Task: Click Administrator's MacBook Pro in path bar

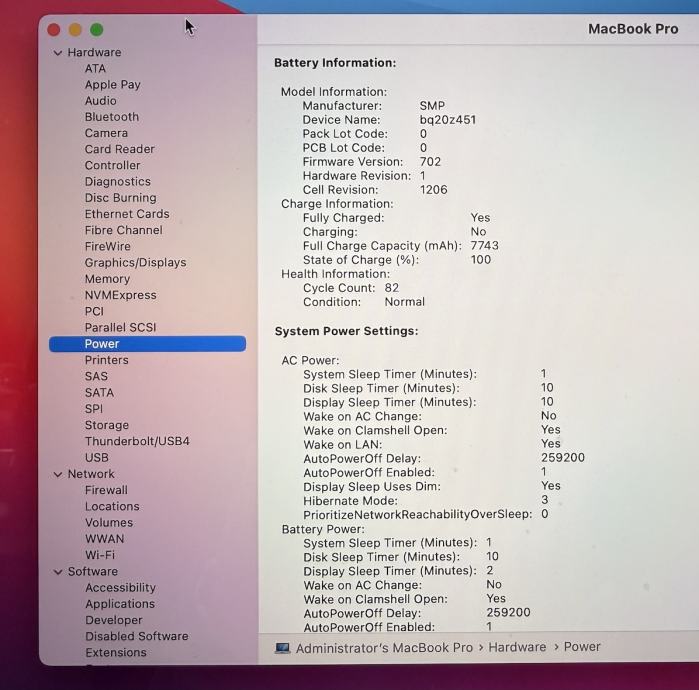Action: [384, 648]
